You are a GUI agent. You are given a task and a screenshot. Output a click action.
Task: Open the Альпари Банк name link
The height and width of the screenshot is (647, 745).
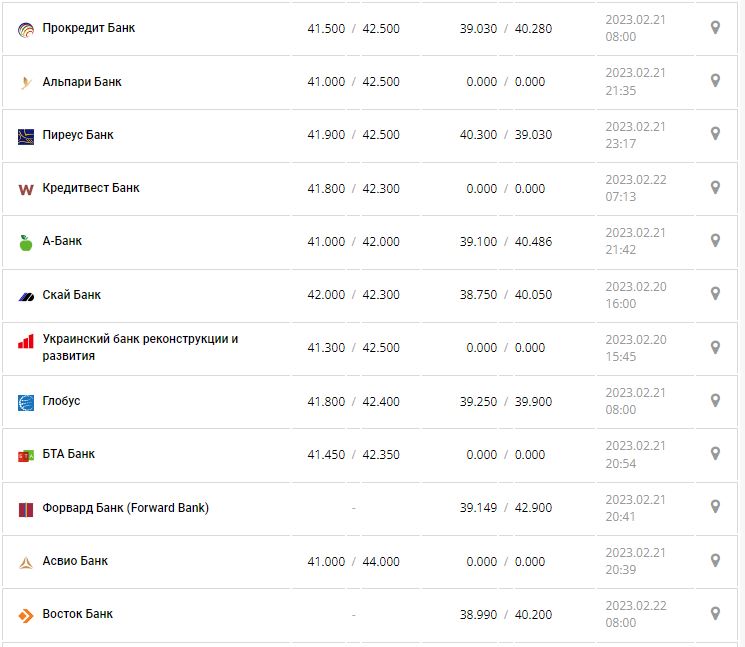pyautogui.click(x=83, y=81)
